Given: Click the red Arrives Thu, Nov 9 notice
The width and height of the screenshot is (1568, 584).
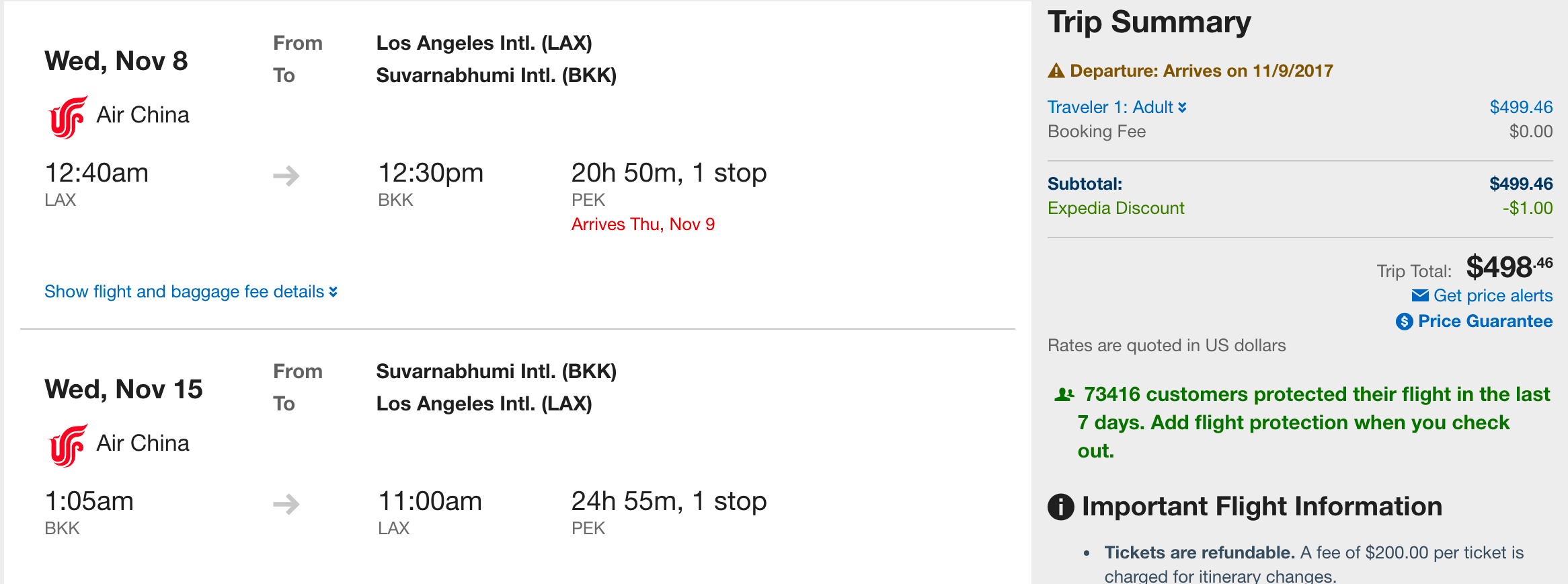Looking at the screenshot, I should point(643,224).
